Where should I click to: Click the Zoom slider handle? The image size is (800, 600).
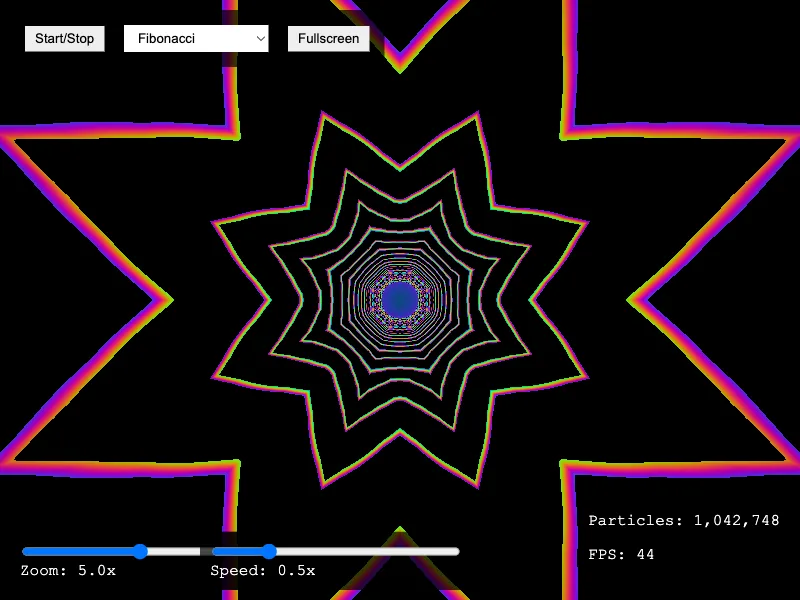(140, 551)
